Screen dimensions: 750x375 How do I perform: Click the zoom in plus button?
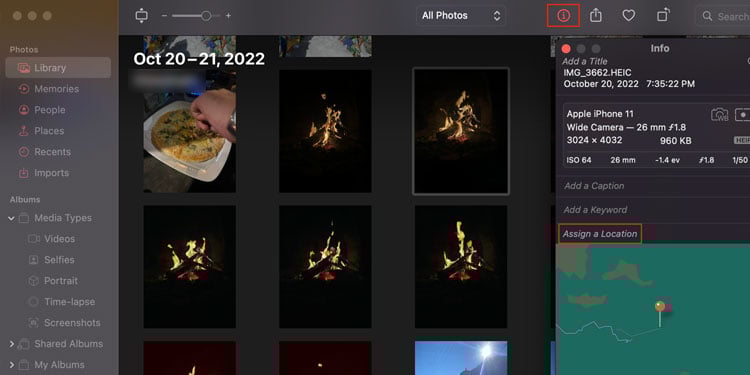pos(228,16)
